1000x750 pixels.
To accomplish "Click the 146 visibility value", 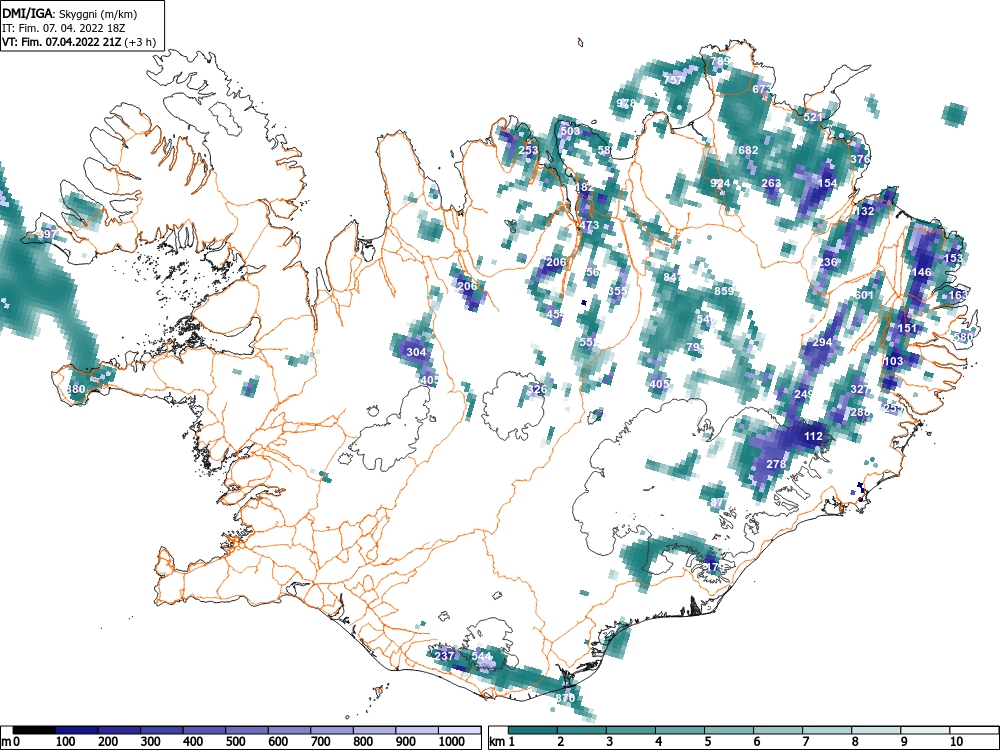I will pos(922,272).
